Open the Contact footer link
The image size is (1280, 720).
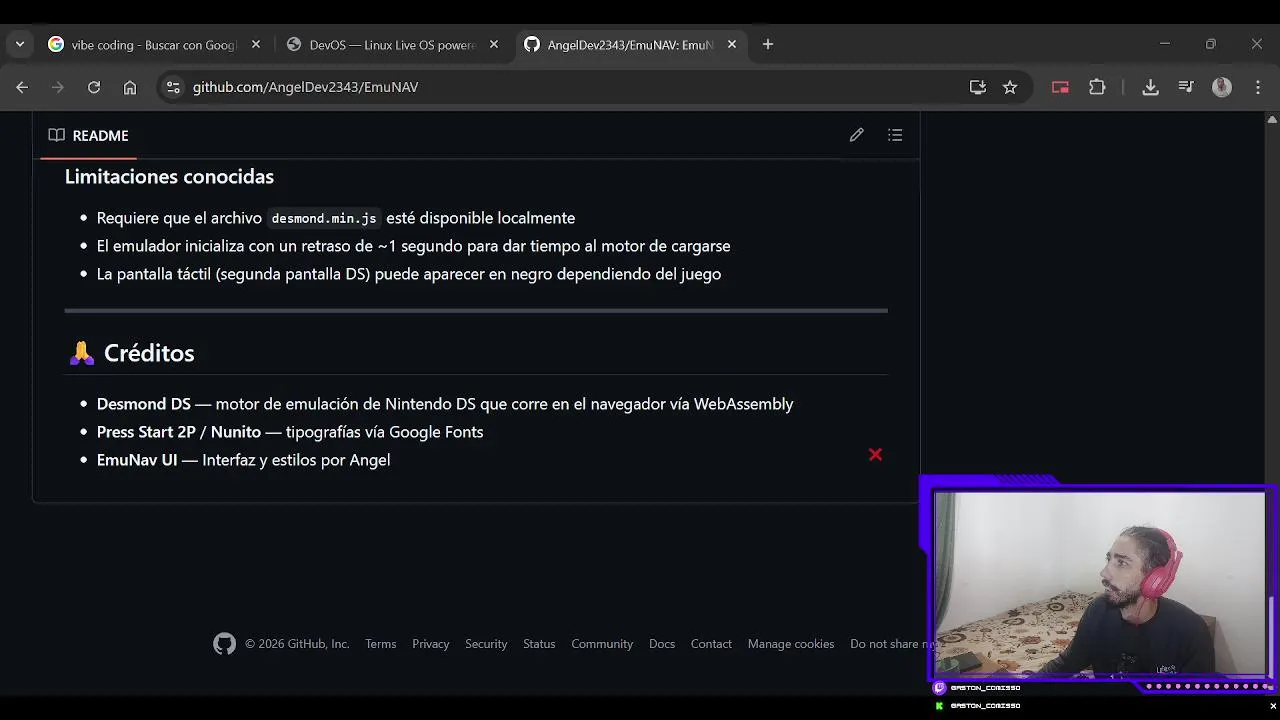pyautogui.click(x=711, y=644)
